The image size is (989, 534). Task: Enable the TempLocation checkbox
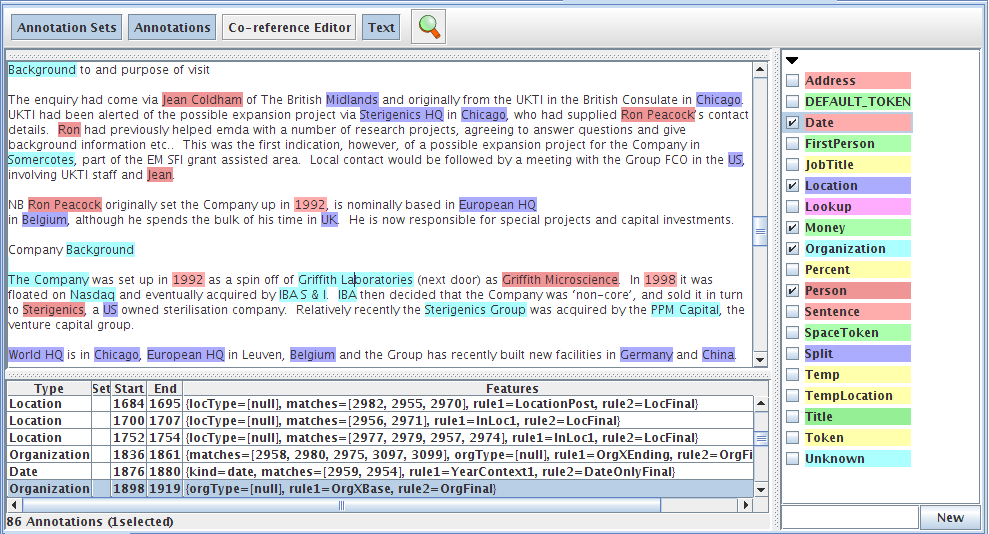(793, 396)
